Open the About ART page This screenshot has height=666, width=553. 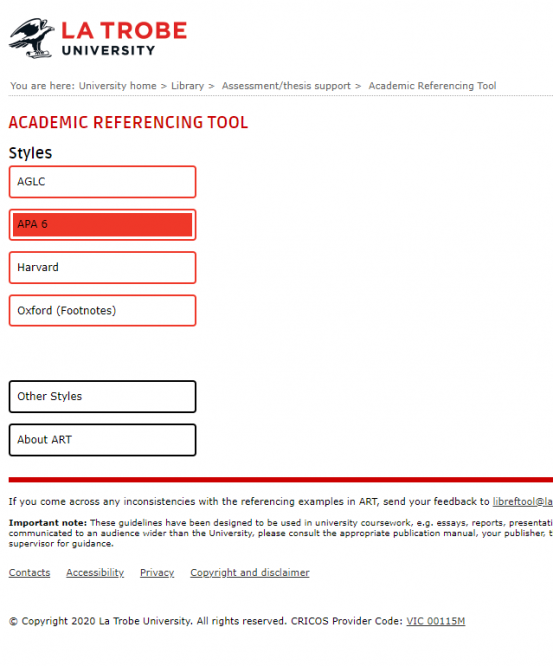click(102, 440)
